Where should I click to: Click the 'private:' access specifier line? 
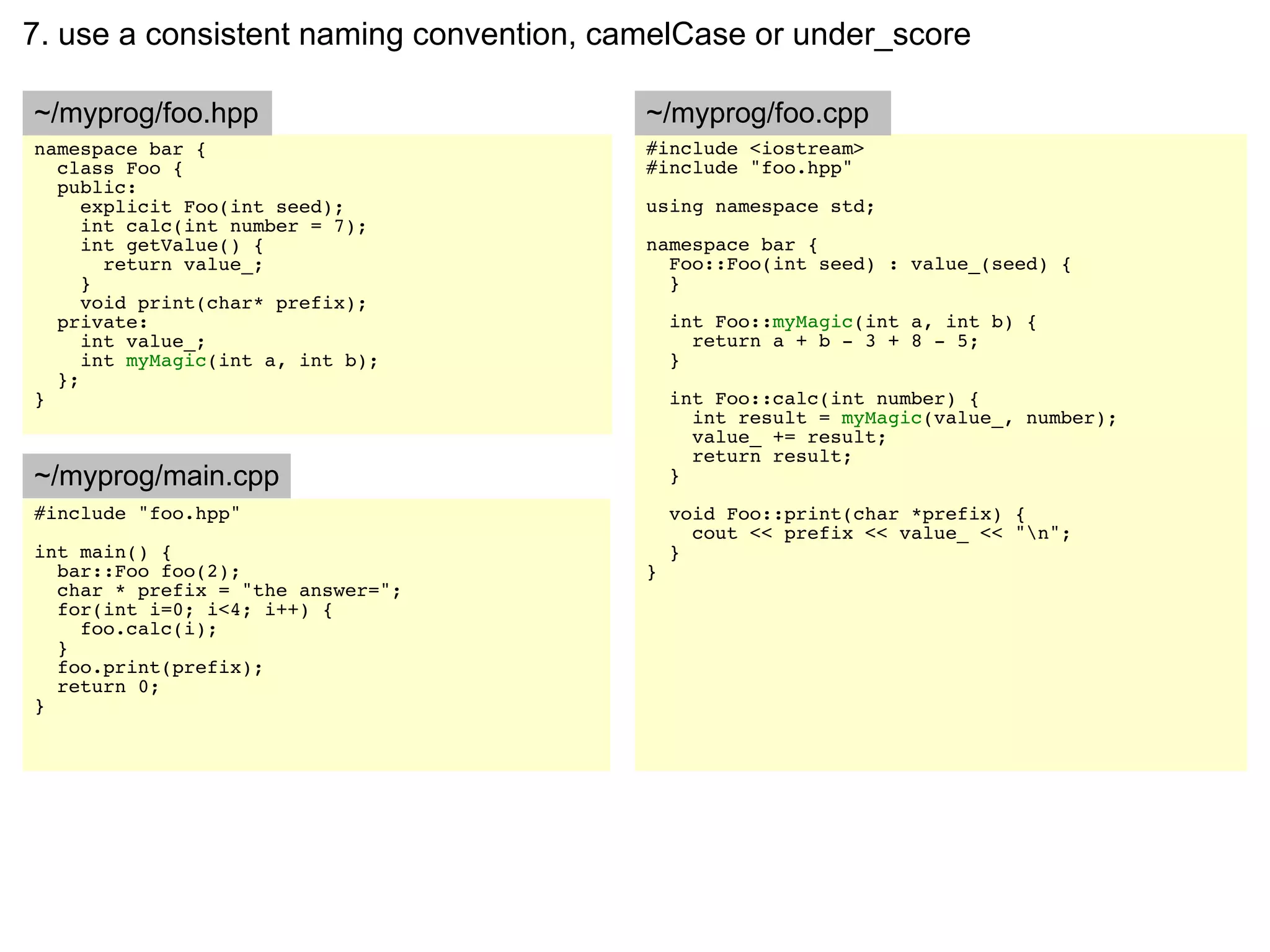tap(102, 323)
